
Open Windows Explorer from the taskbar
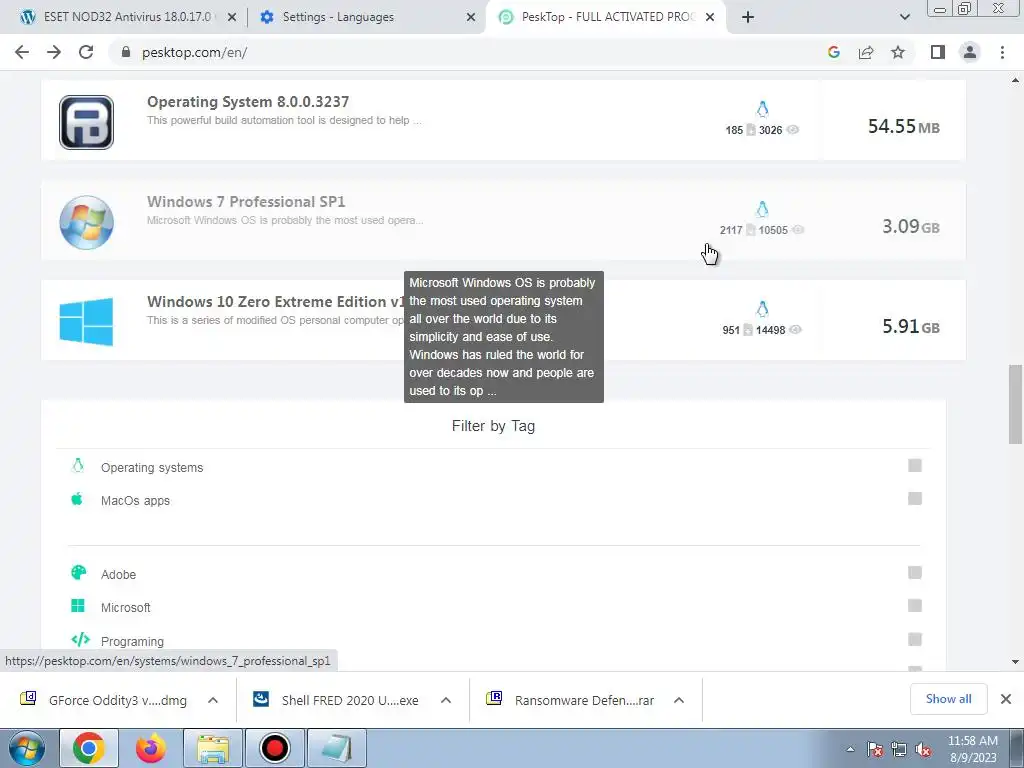(x=213, y=748)
